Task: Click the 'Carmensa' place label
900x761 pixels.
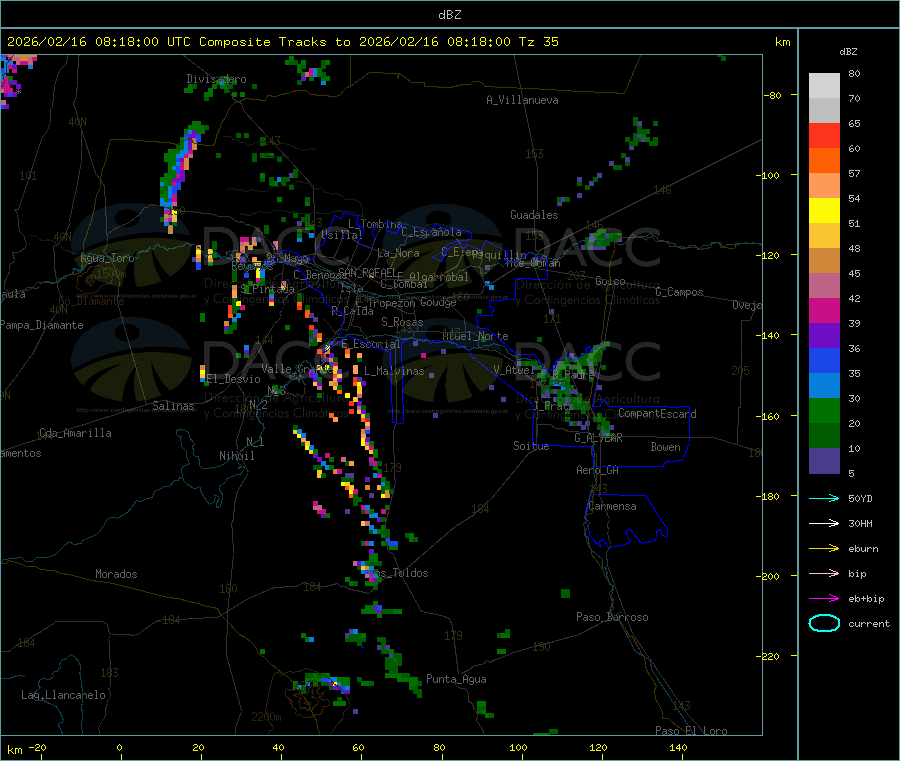Action: (612, 506)
